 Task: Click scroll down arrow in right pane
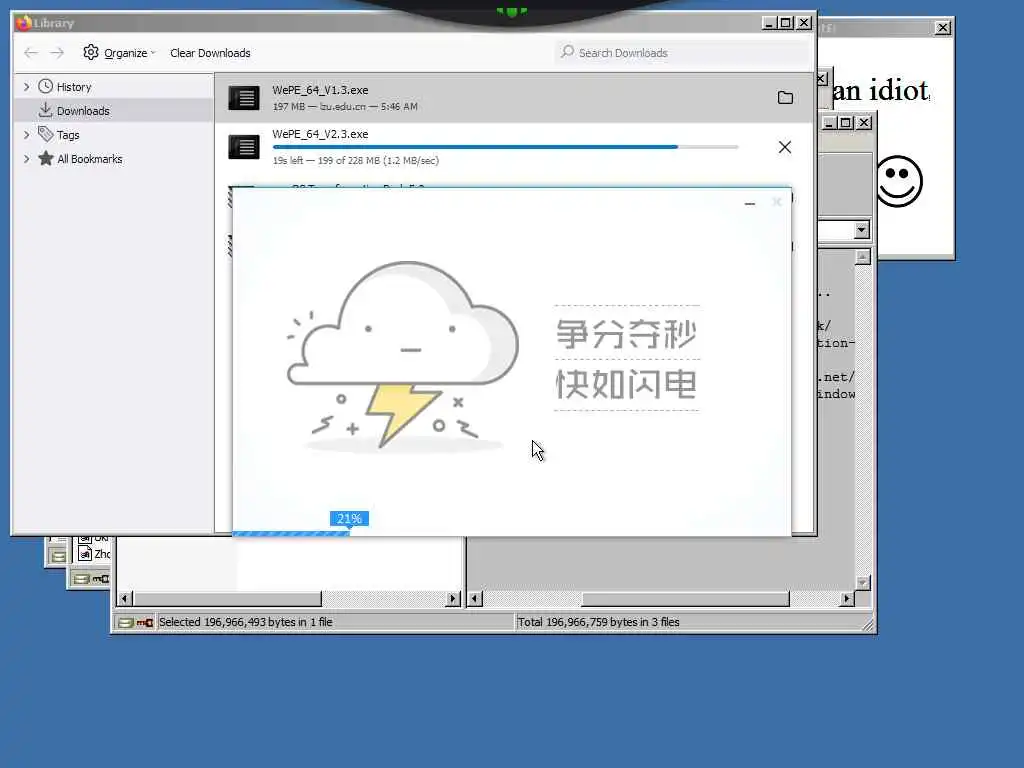(863, 583)
